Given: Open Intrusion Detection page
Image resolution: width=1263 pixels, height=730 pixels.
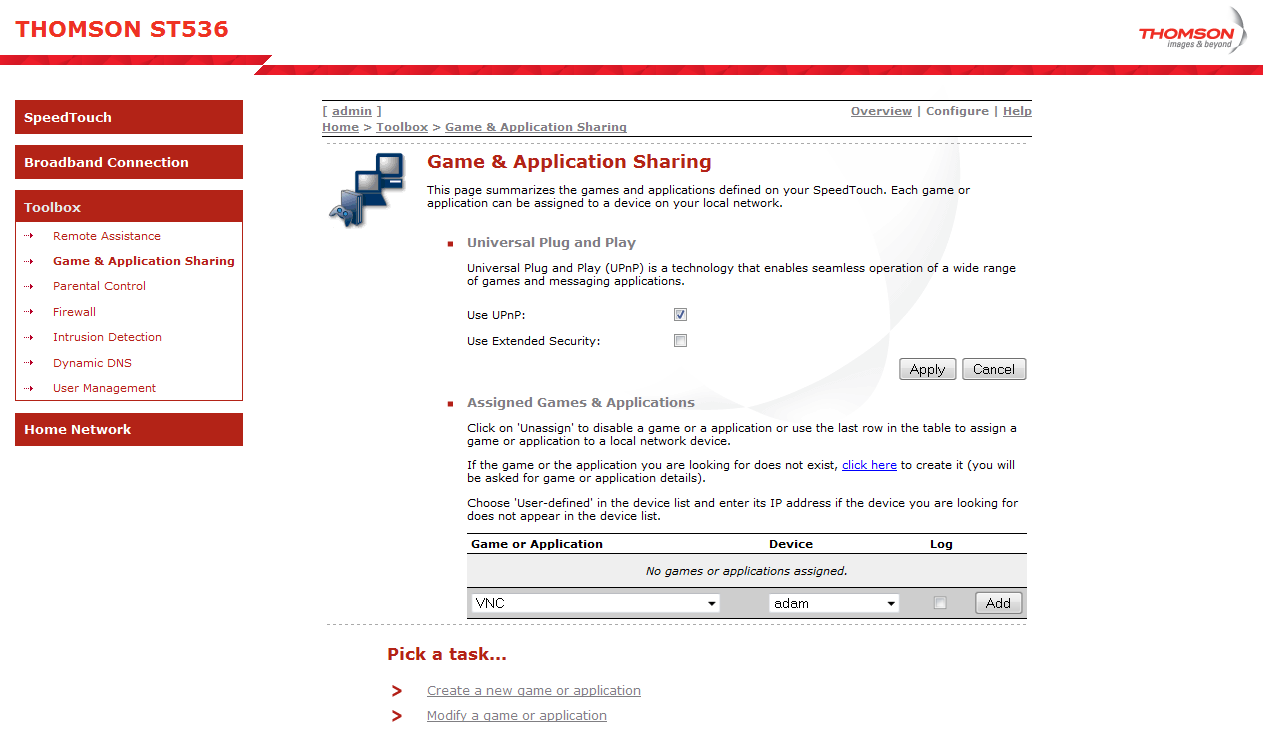Looking at the screenshot, I should 107,337.
